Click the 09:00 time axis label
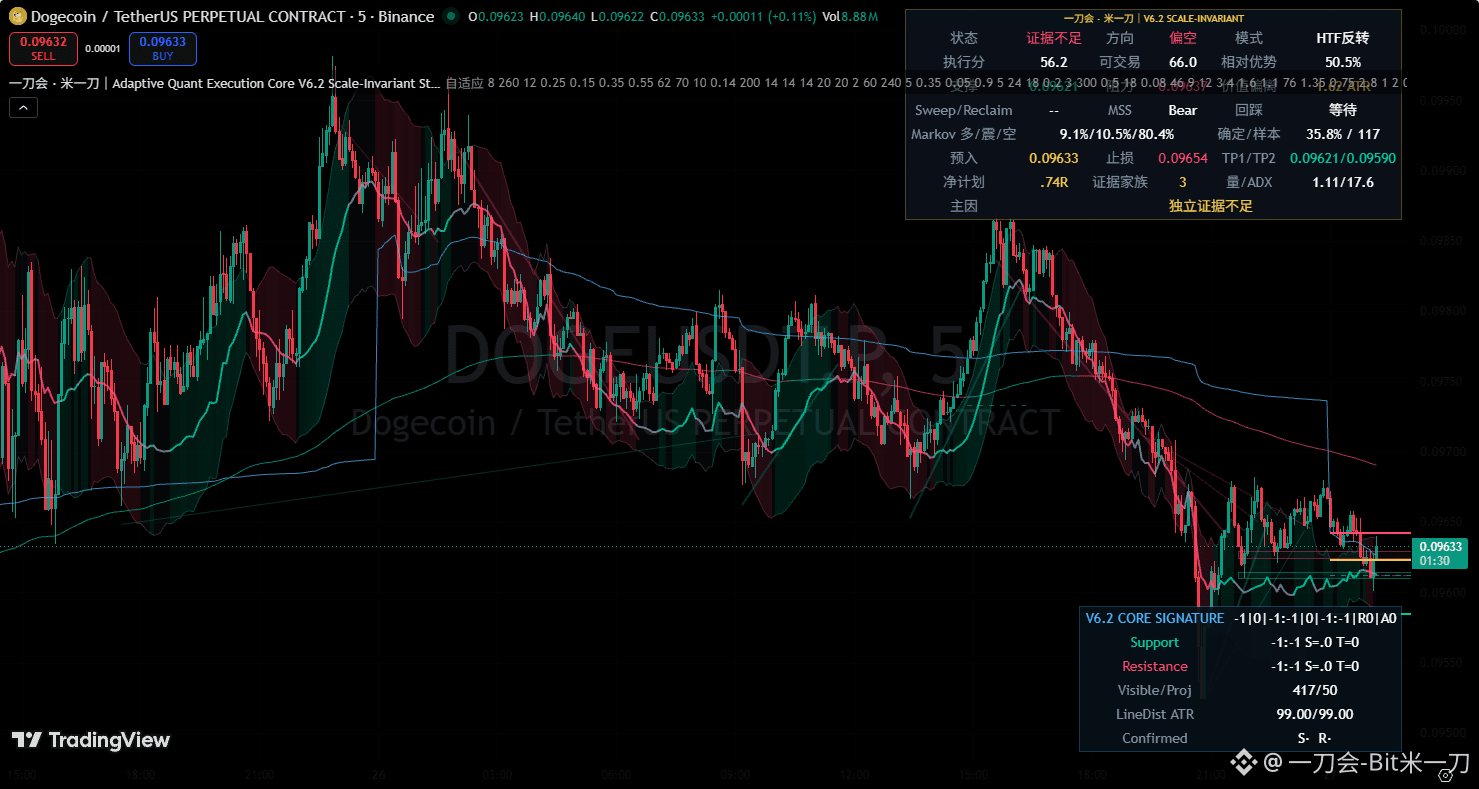The image size is (1479, 789). 736,775
